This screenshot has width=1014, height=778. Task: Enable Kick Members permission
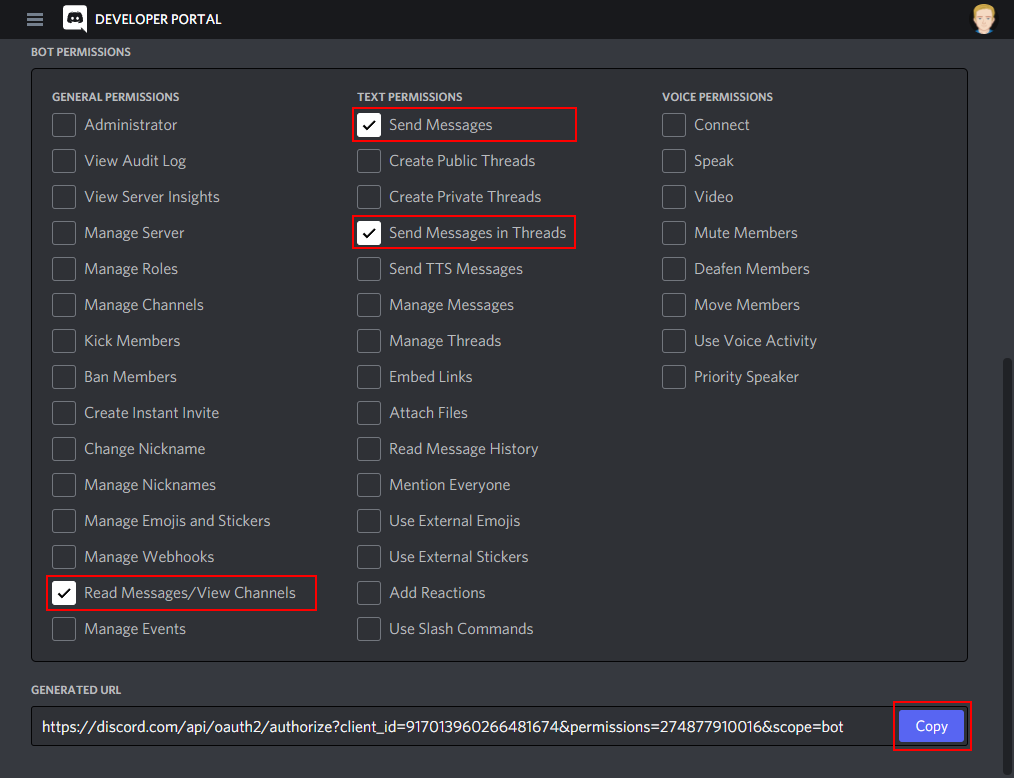64,341
